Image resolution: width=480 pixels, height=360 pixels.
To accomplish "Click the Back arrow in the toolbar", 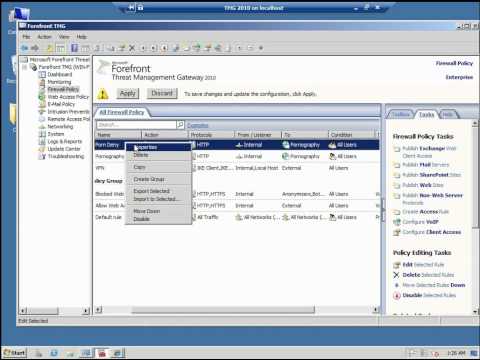I will (24, 48).
